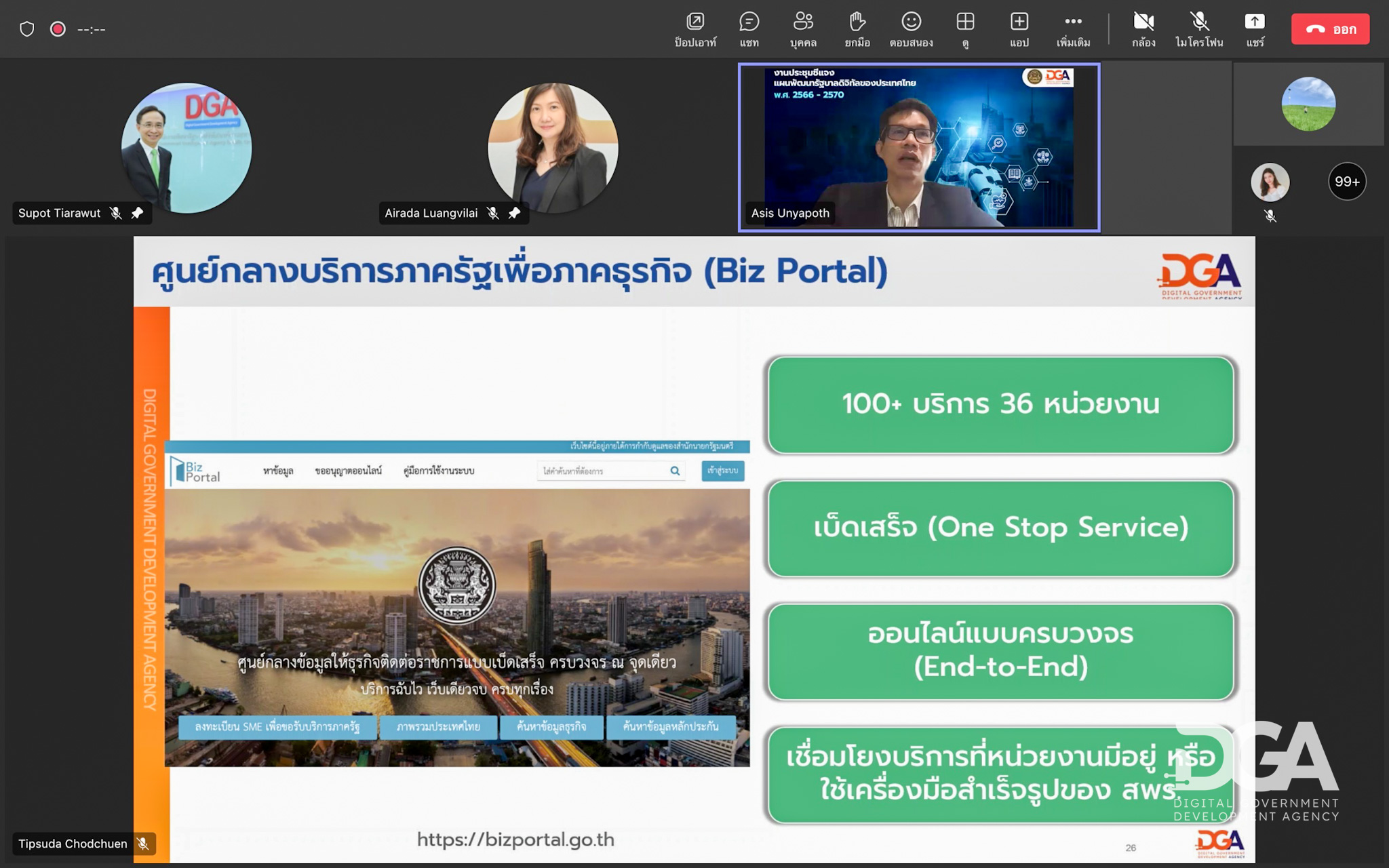1389x868 pixels.
Task: Click the Thai government emblem on slide
Action: [x=457, y=585]
